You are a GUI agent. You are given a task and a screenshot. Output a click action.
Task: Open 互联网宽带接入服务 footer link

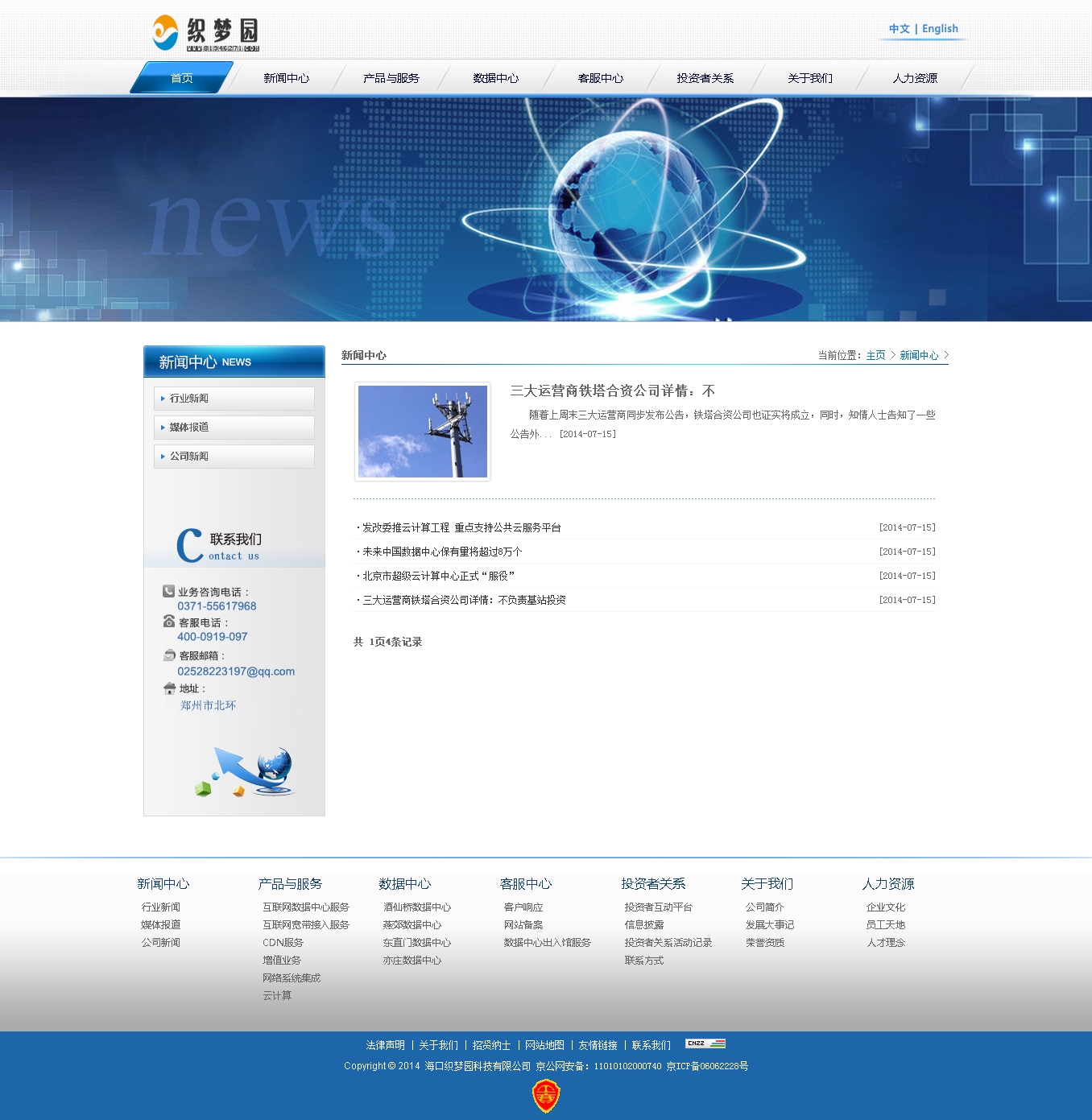pyautogui.click(x=306, y=925)
